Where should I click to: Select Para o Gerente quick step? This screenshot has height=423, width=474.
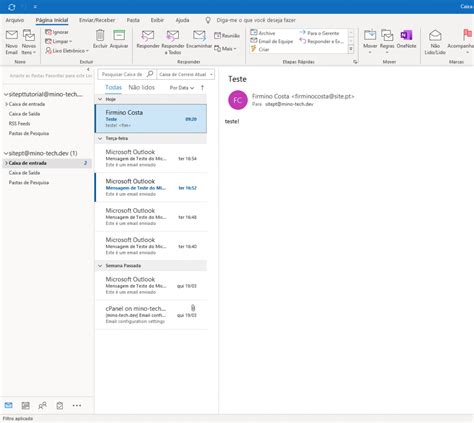[x=319, y=33]
